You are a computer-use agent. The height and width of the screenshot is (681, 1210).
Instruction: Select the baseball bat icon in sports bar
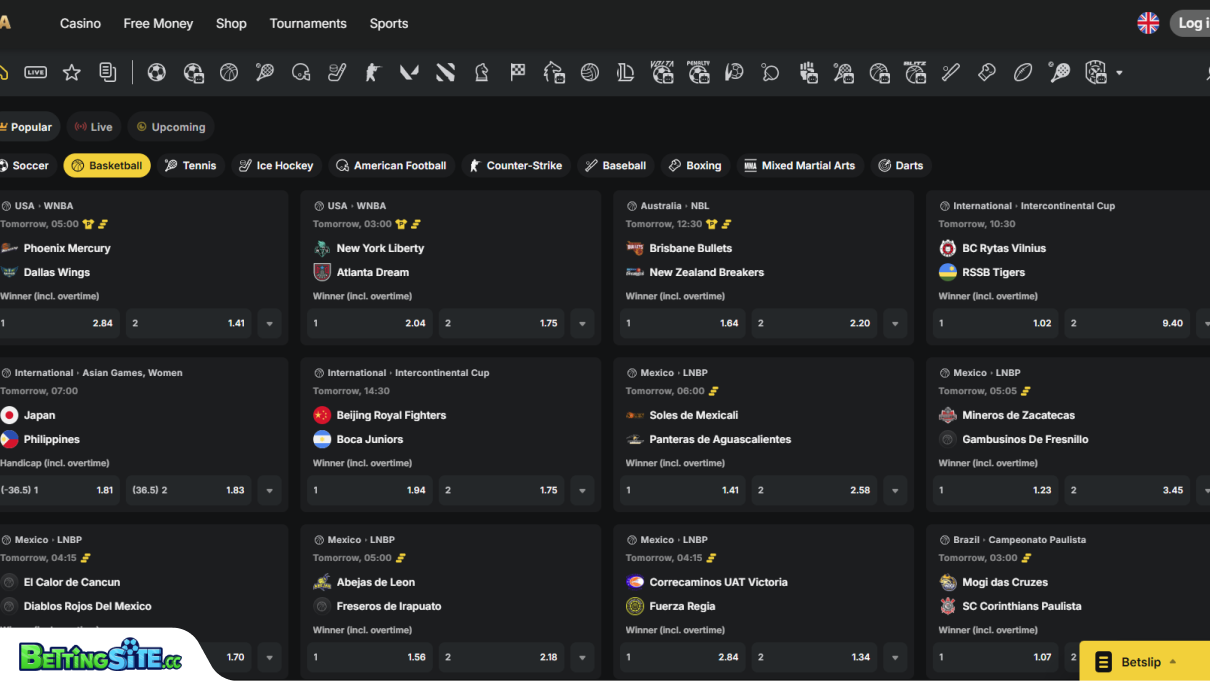tap(951, 72)
